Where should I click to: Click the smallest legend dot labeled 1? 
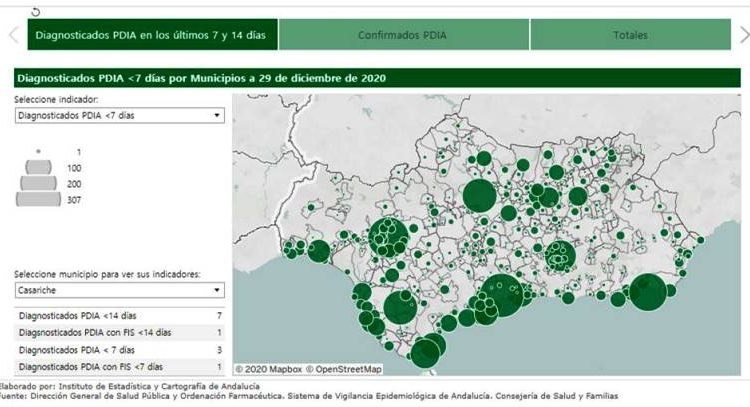tap(38, 151)
